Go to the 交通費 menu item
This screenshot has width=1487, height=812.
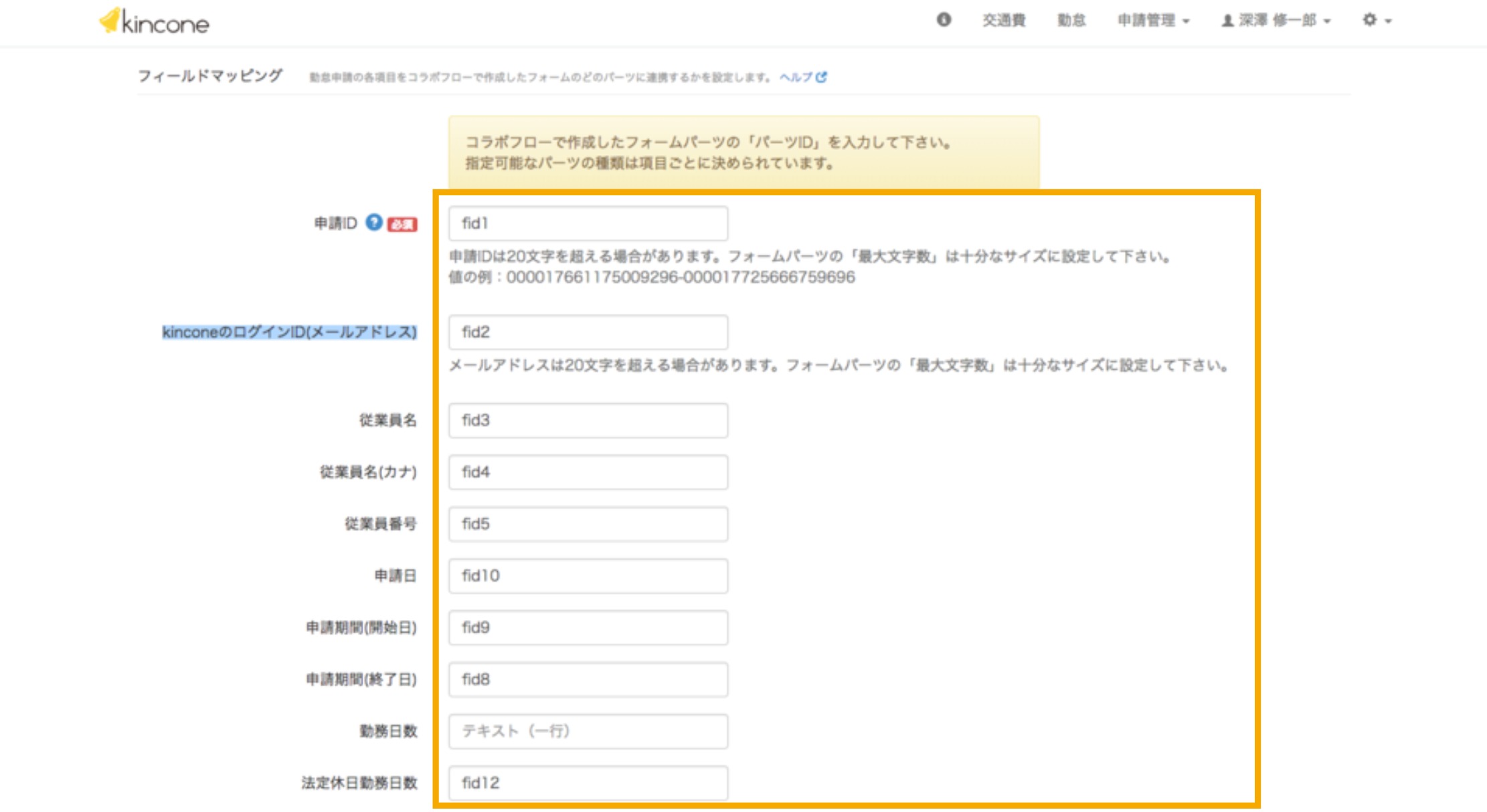click(x=1003, y=21)
